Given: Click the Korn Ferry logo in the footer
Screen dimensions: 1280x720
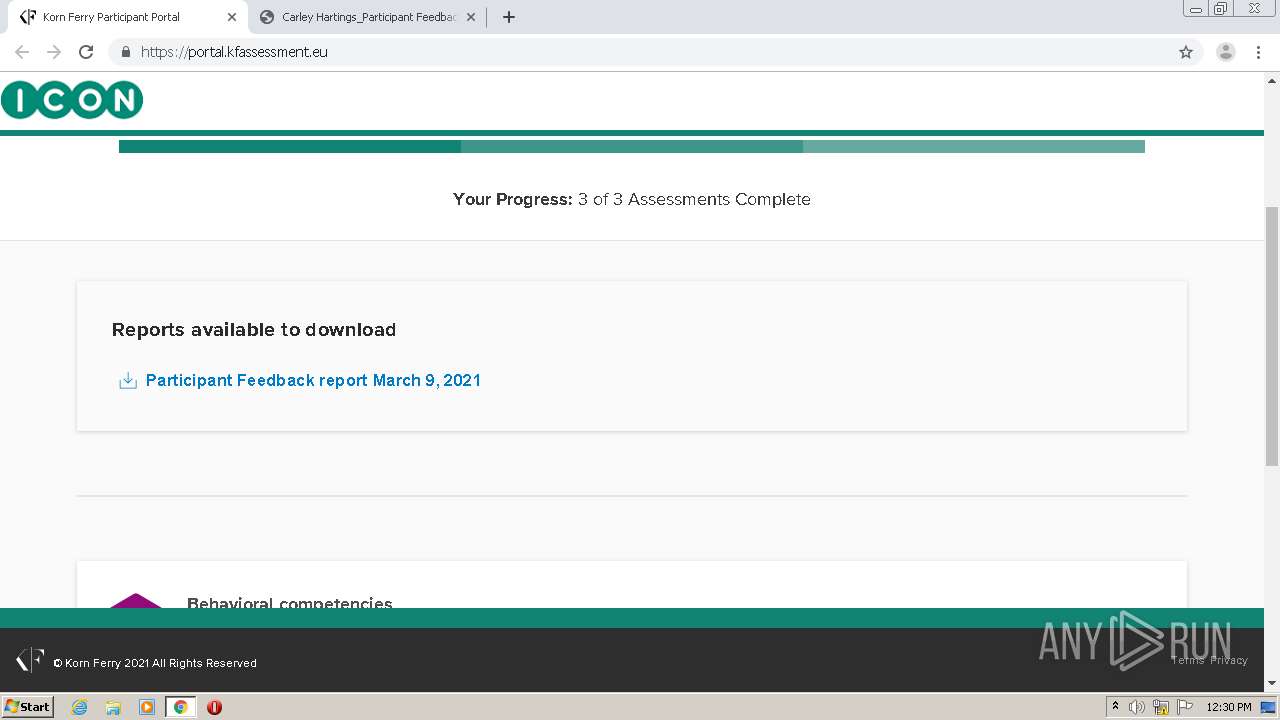Looking at the screenshot, I should tap(30, 660).
